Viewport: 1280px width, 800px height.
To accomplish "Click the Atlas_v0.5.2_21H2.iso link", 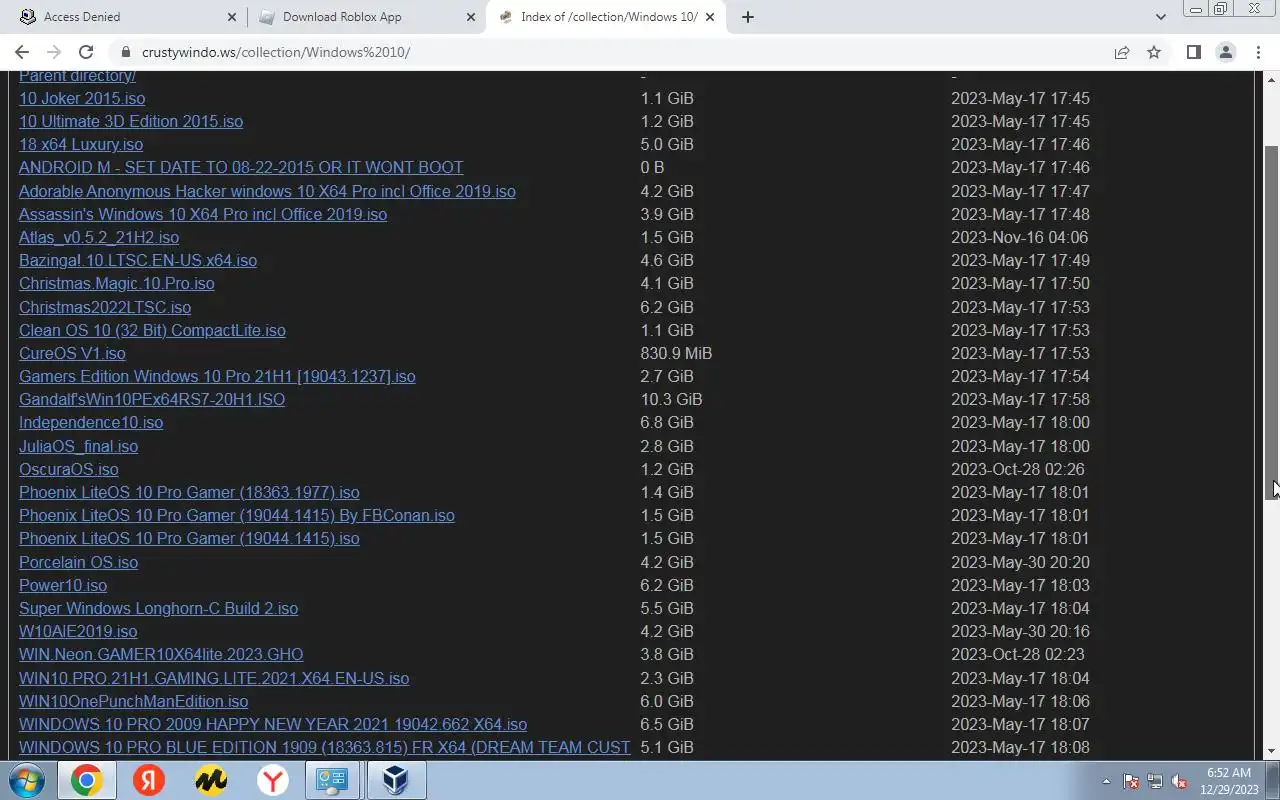I will coord(99,237).
